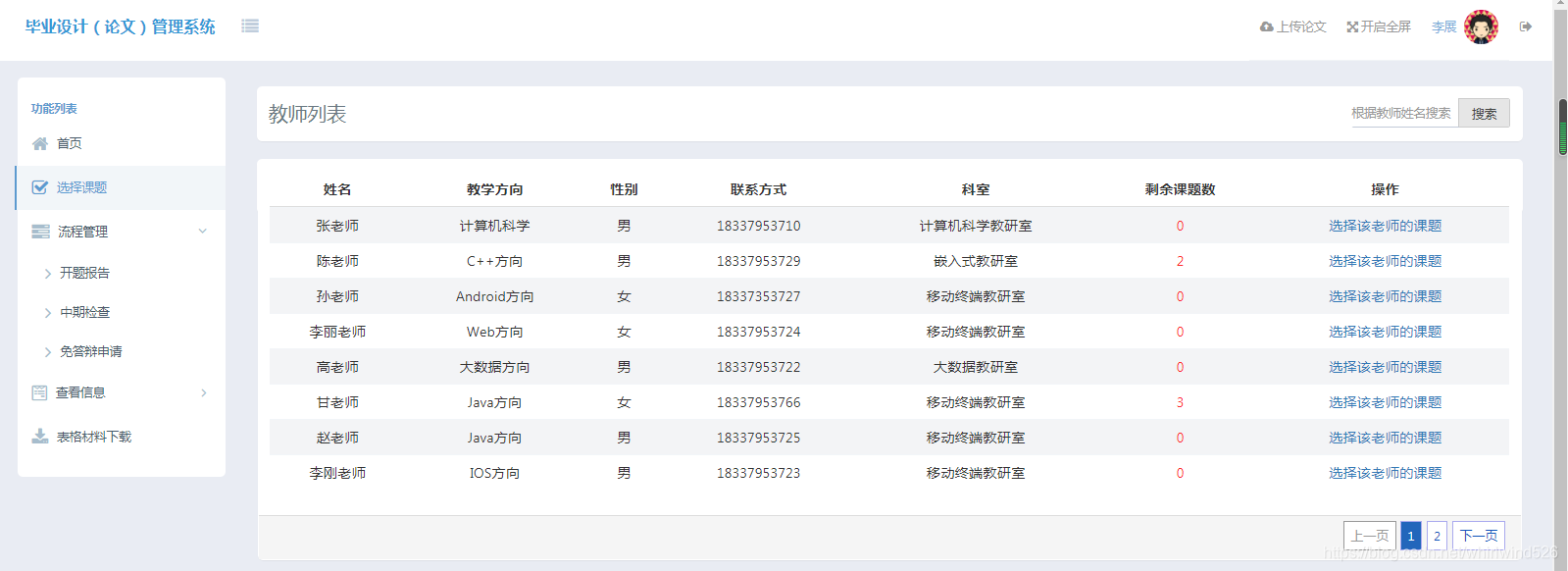Click the 嵌入式教研室 cell
The height and width of the screenshot is (571, 1568).
point(976,261)
